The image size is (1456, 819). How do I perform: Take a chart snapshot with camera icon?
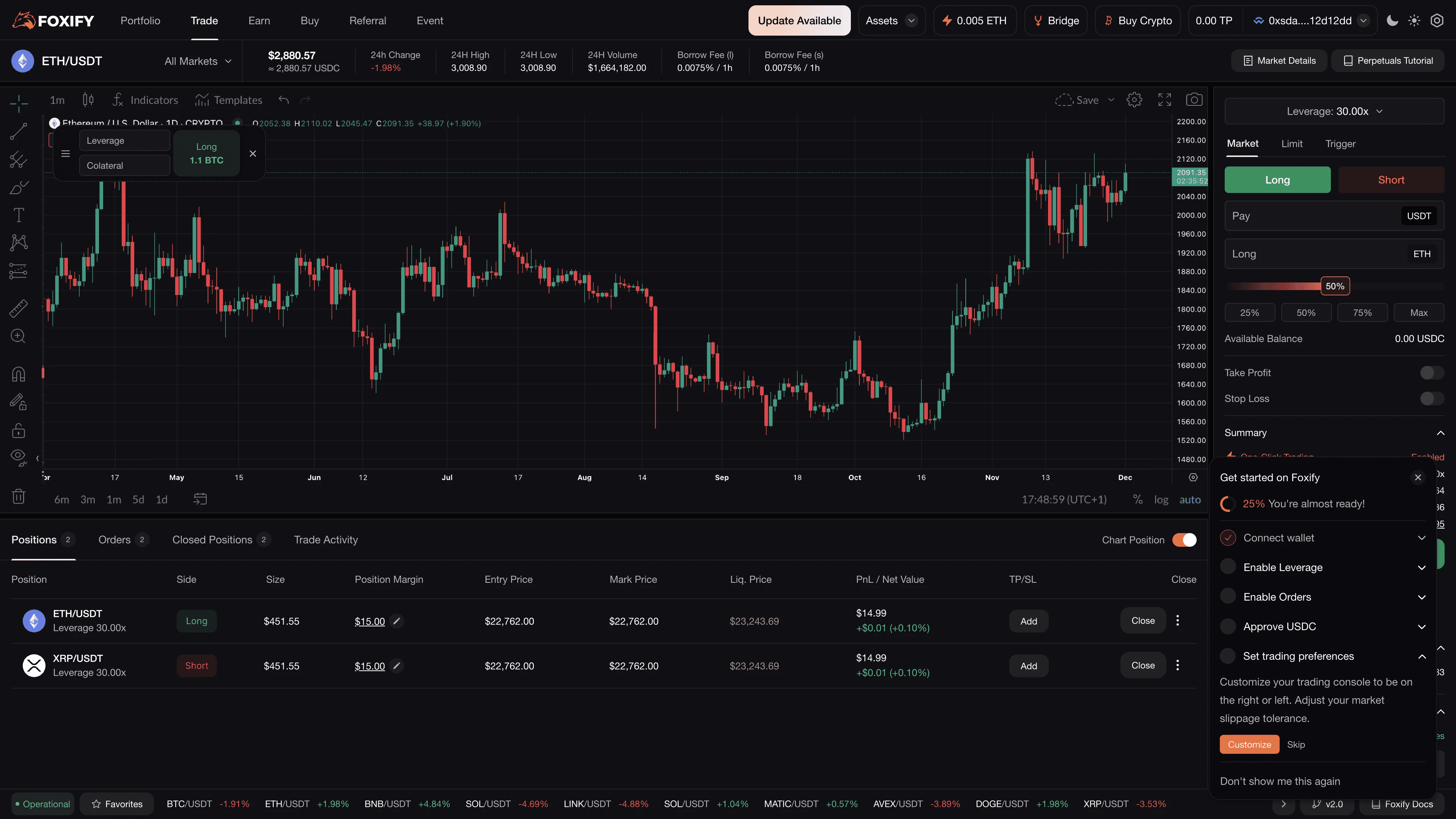pyautogui.click(x=1194, y=100)
